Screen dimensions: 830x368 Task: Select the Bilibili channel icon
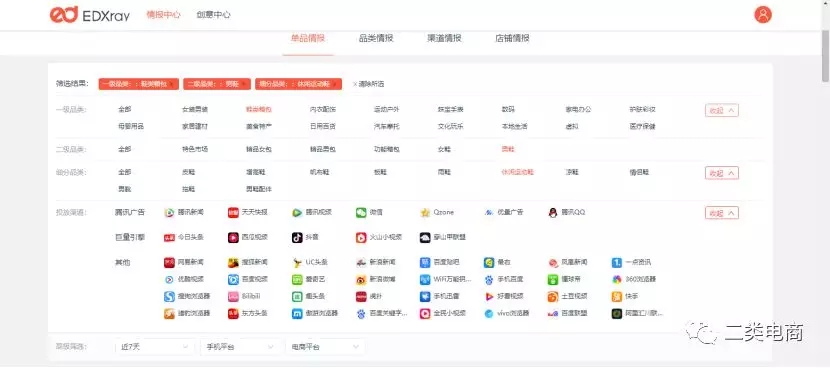(x=233, y=297)
